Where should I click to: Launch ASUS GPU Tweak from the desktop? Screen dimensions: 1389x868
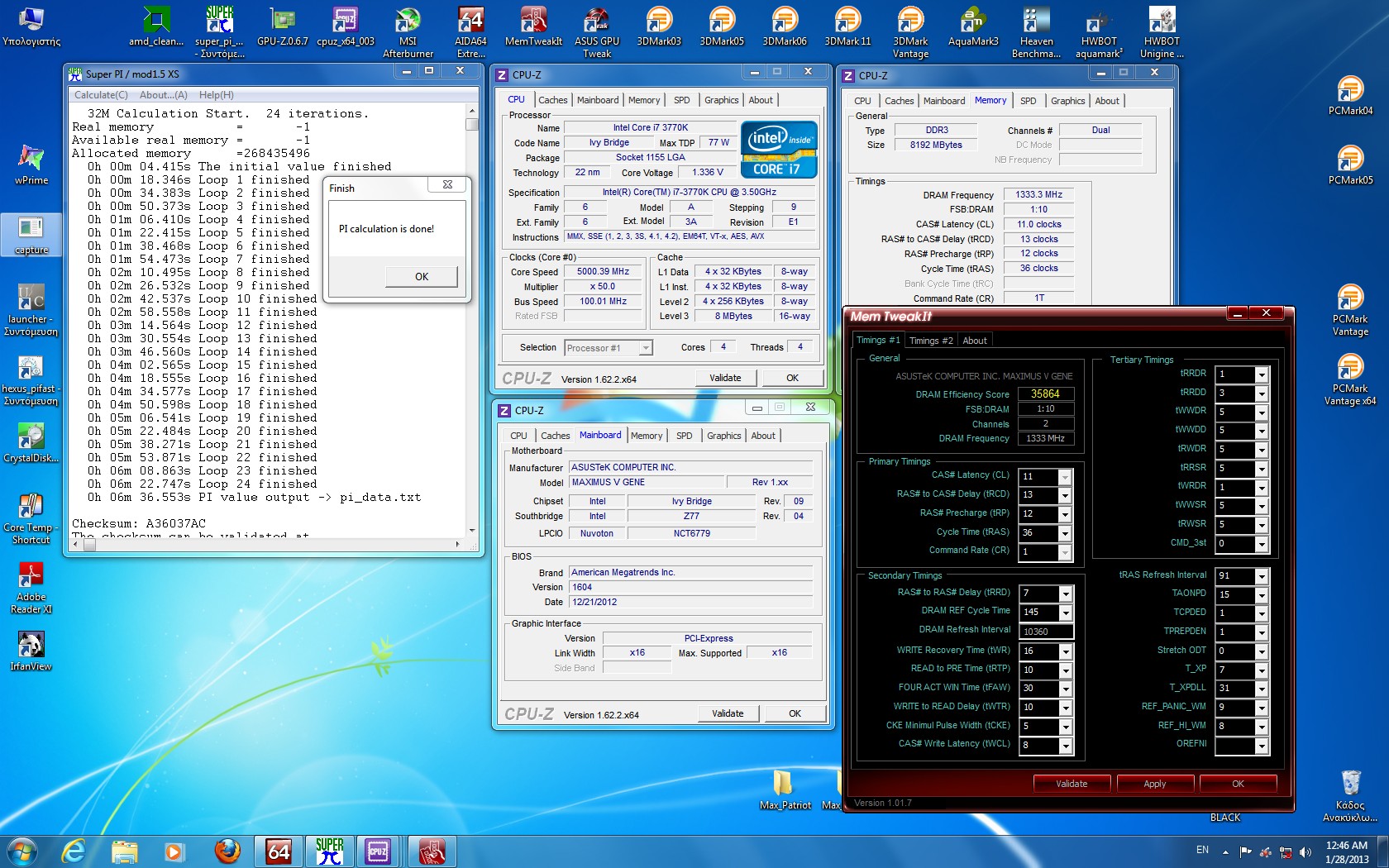[x=596, y=33]
